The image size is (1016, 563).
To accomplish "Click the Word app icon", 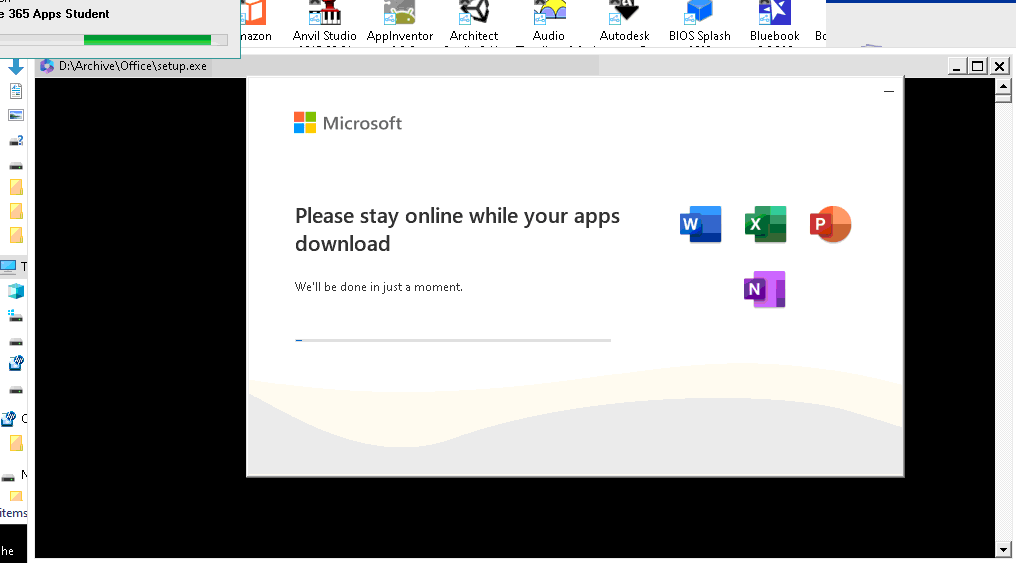I will 700,224.
